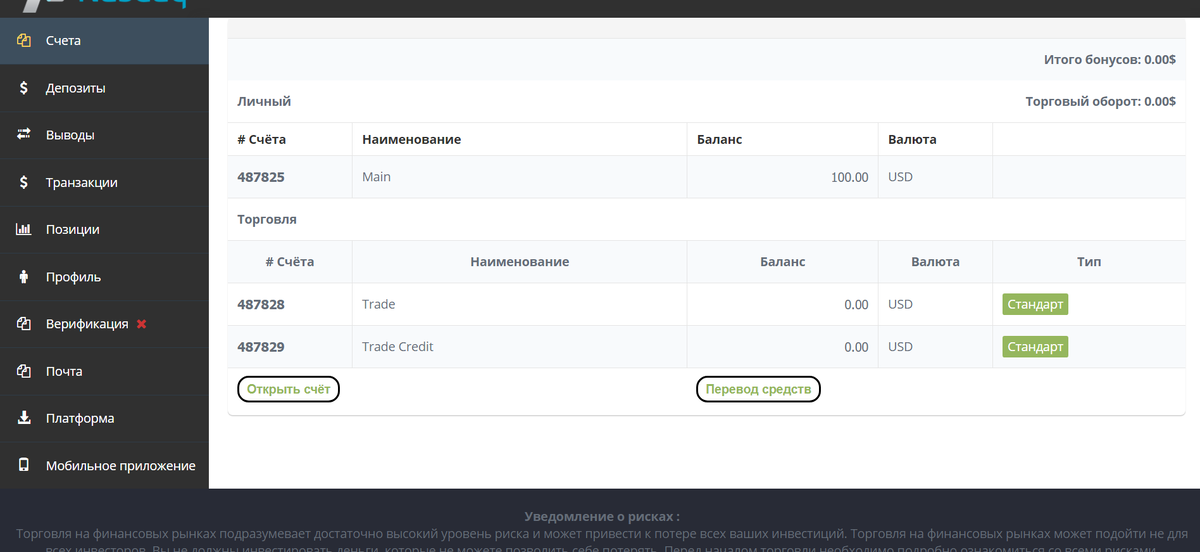
Task: Open the Выводы page
Action: tap(104, 135)
